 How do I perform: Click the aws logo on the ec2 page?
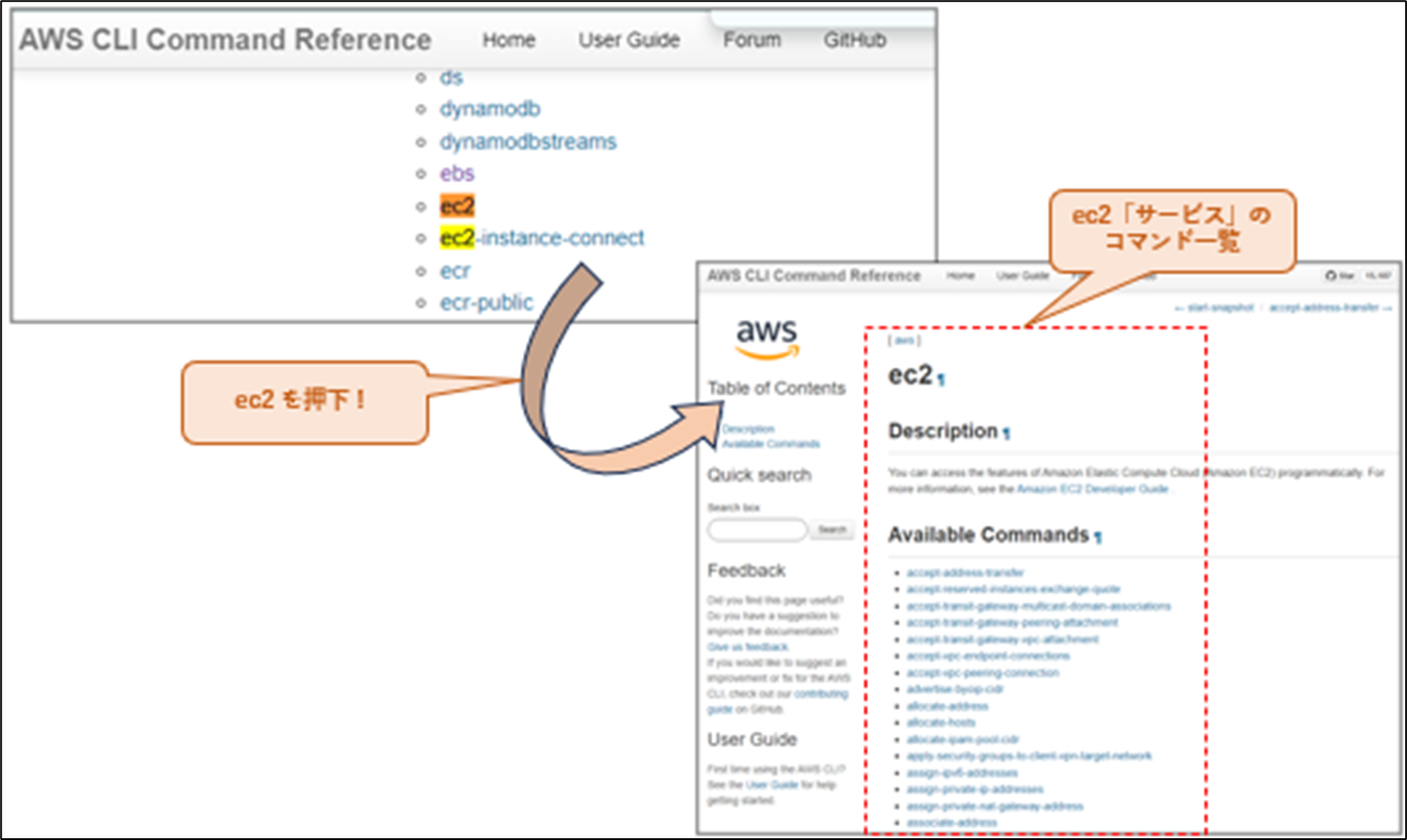click(767, 339)
